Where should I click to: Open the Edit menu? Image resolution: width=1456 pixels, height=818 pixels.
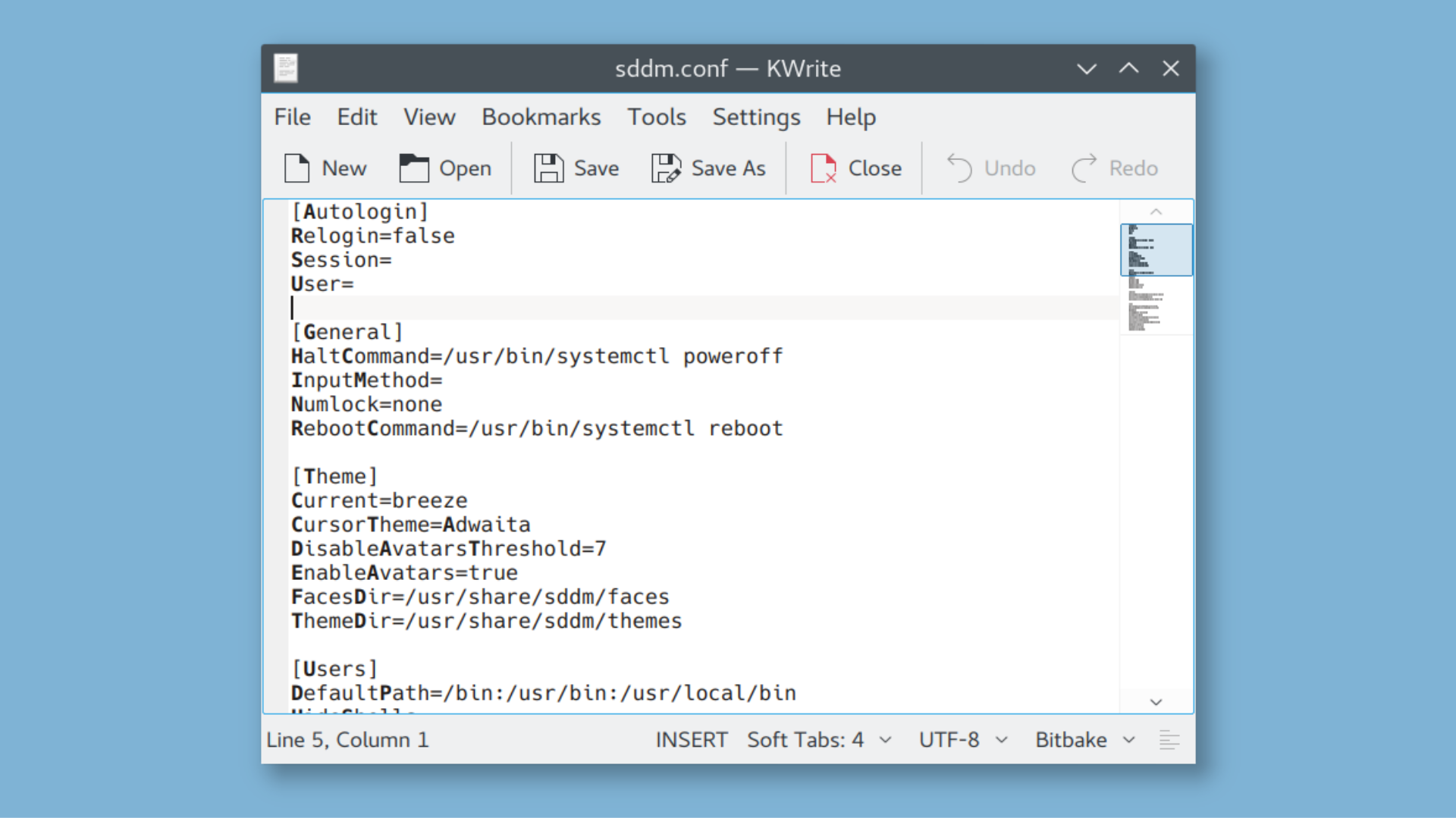[x=357, y=118]
